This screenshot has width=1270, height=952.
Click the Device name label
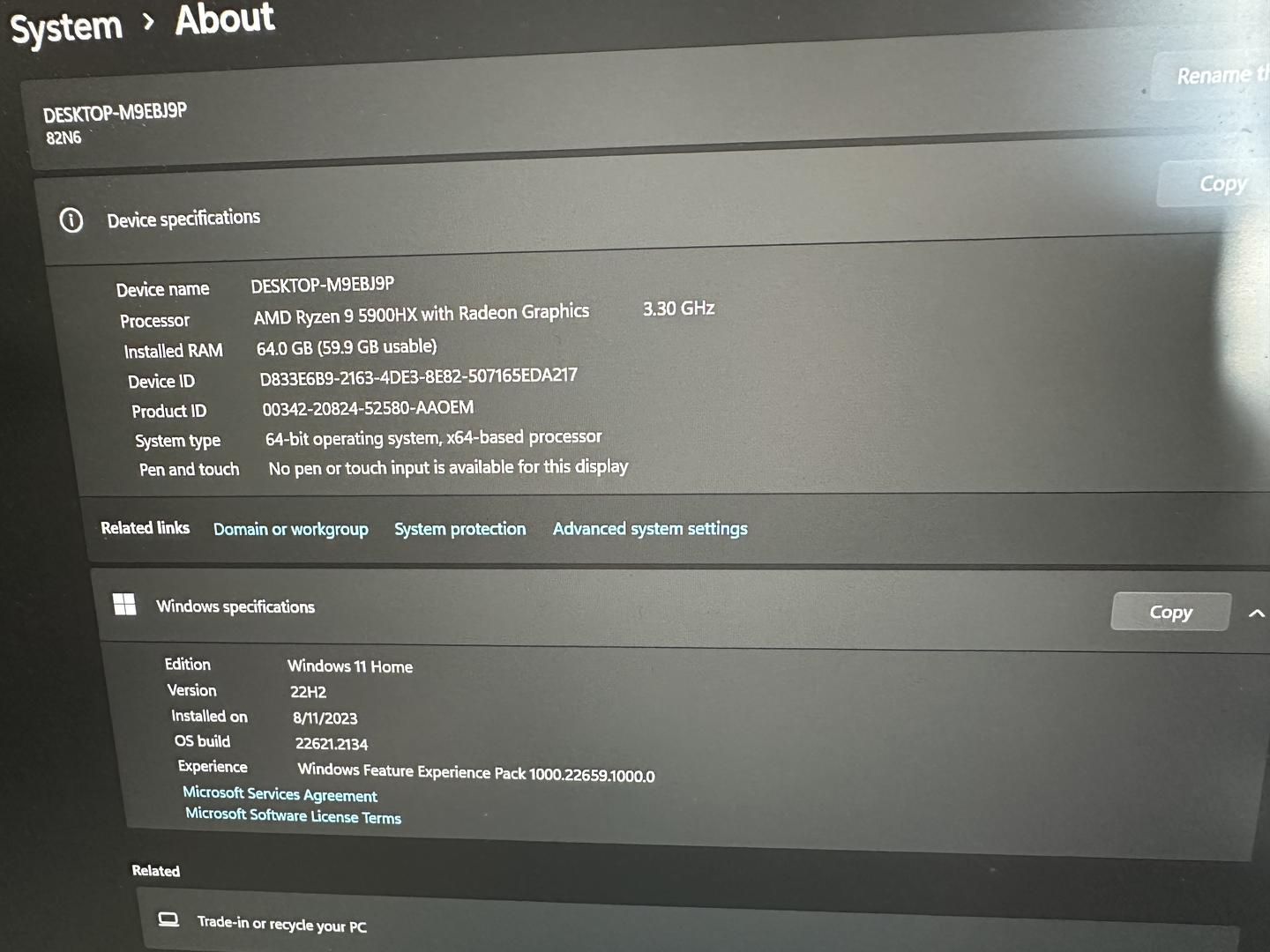coord(163,290)
